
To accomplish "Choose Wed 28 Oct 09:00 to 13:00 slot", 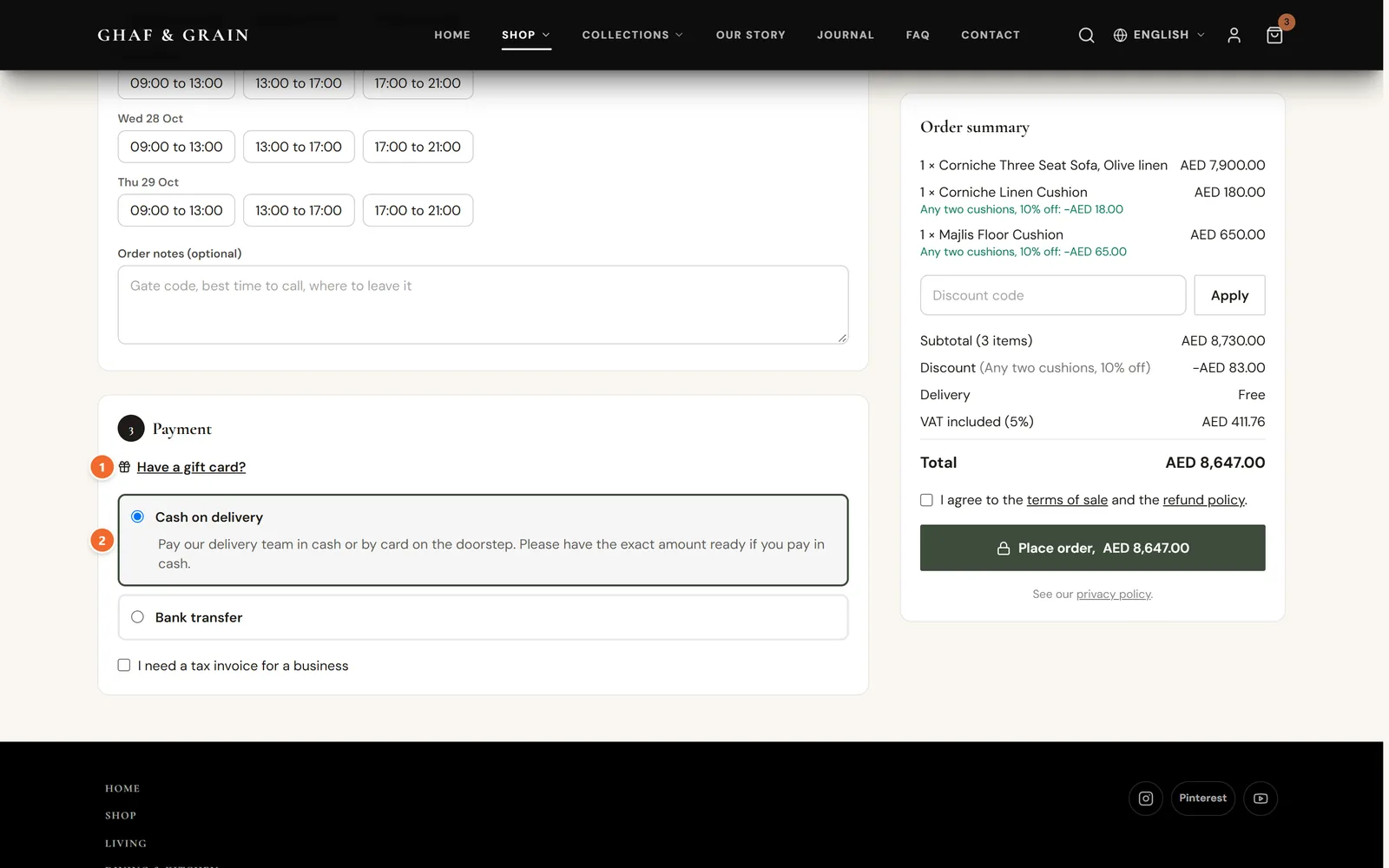I will (x=176, y=147).
